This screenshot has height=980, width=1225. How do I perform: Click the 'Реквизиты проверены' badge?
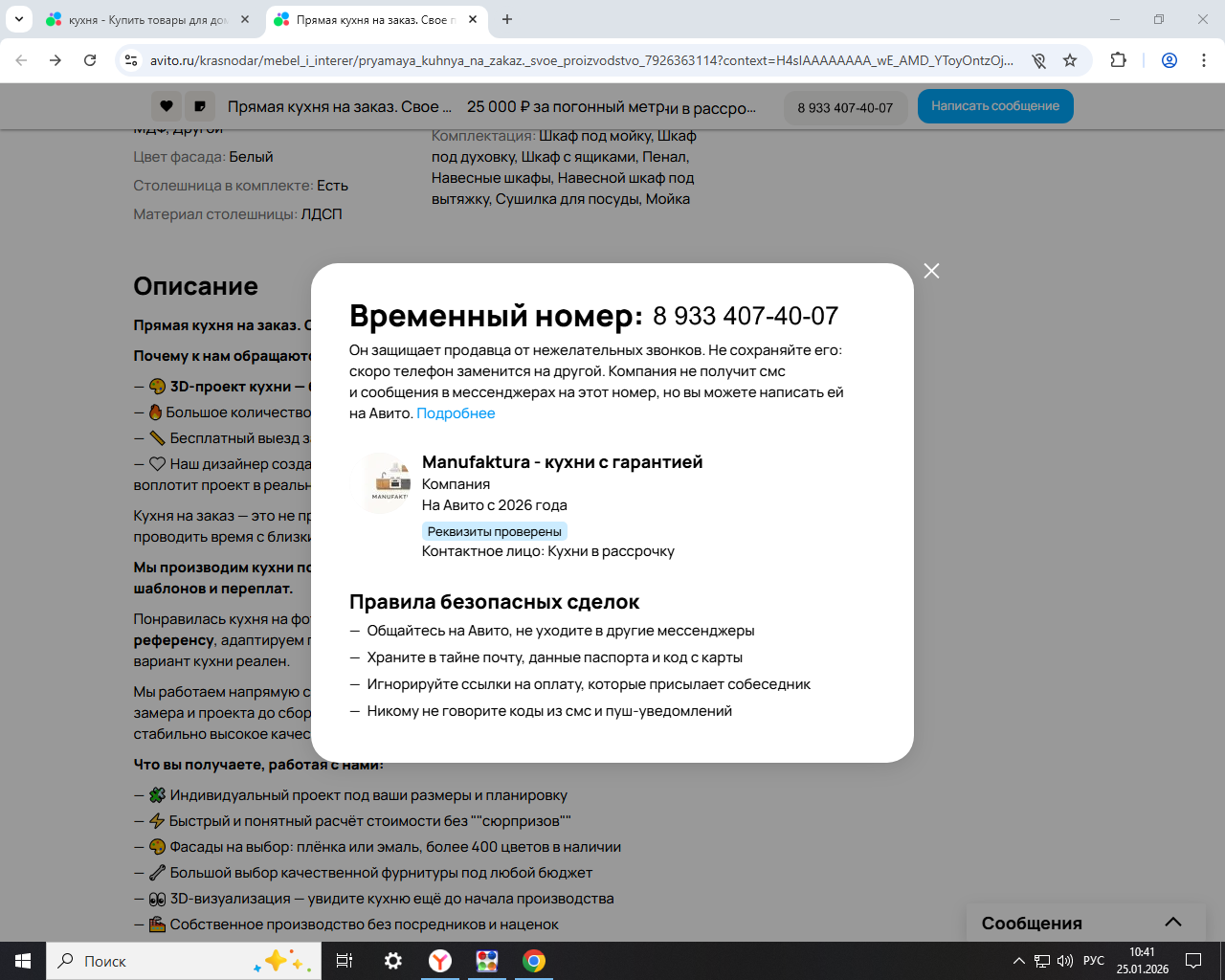pos(495,531)
